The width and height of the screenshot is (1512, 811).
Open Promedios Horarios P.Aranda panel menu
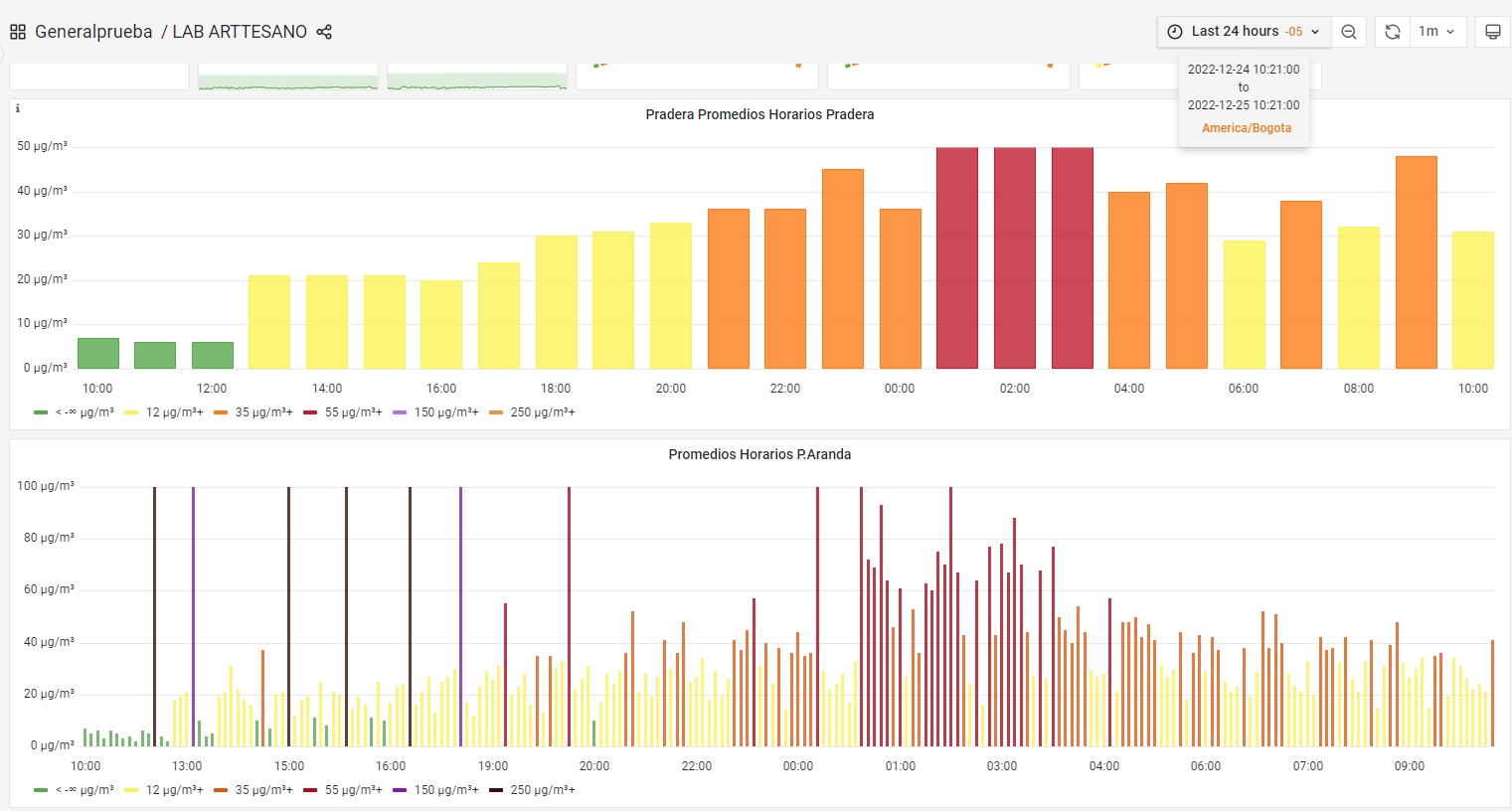[759, 454]
